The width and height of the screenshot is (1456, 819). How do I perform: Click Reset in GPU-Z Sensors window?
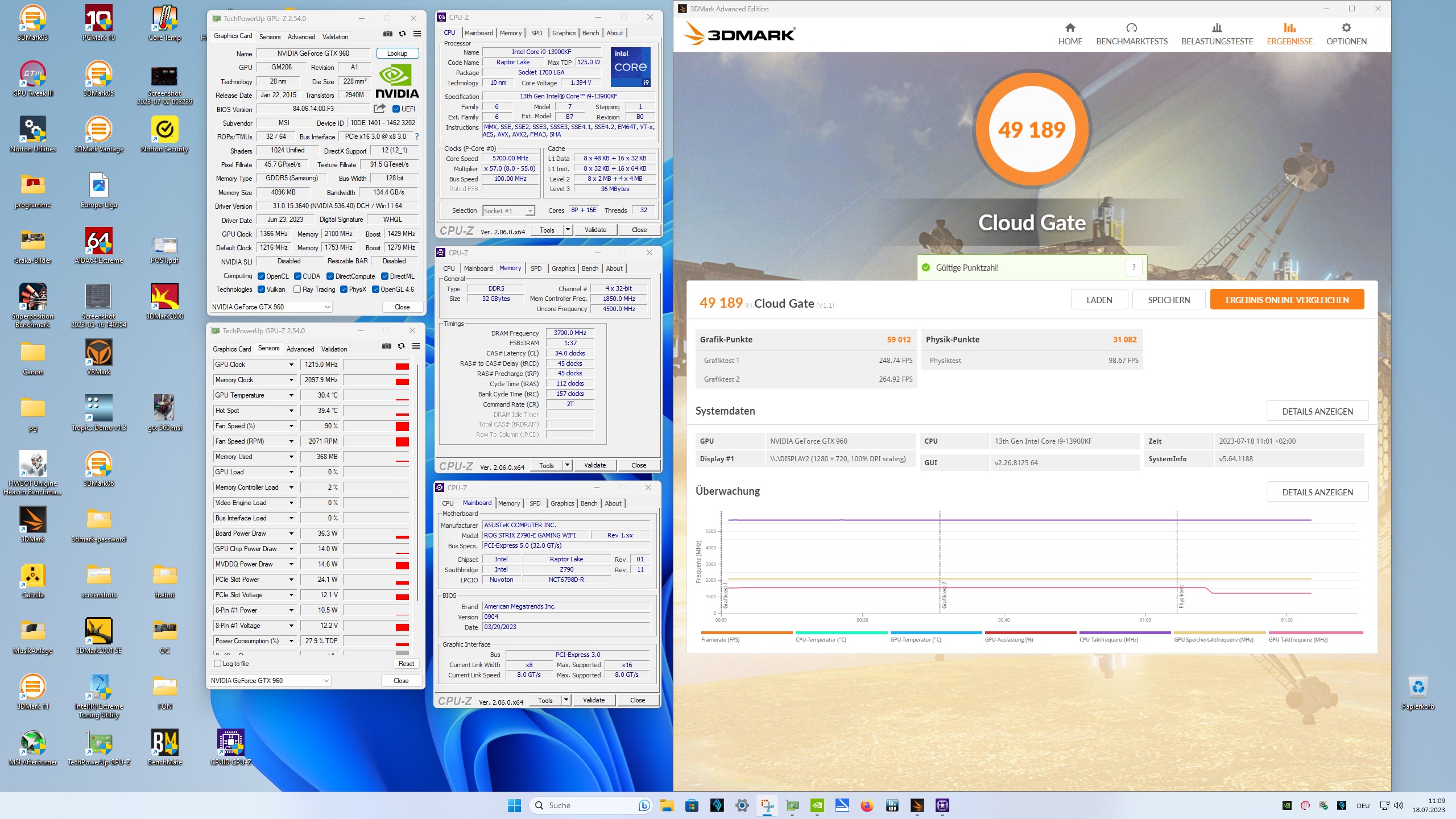tap(406, 664)
